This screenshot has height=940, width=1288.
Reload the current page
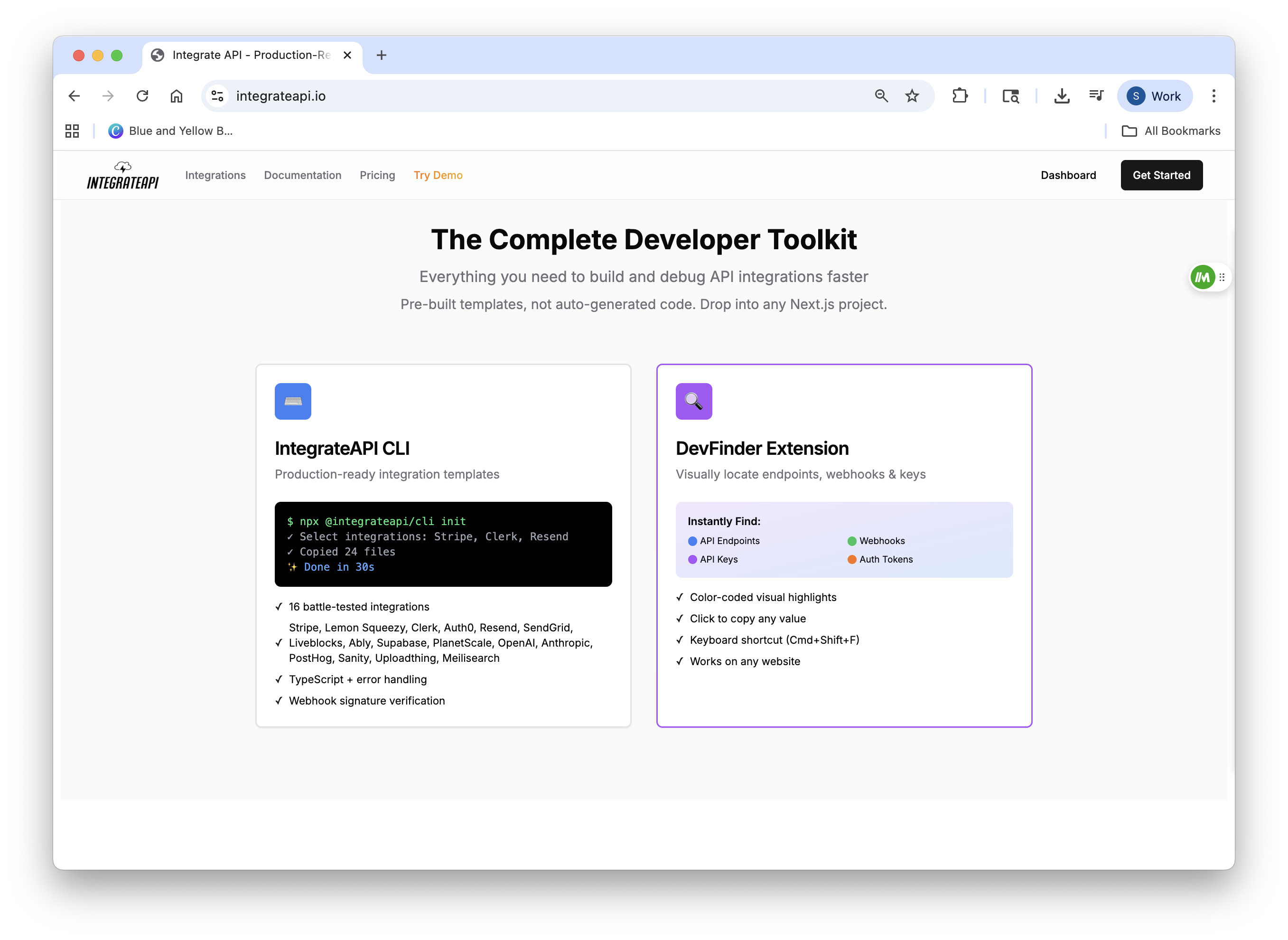pyautogui.click(x=142, y=95)
